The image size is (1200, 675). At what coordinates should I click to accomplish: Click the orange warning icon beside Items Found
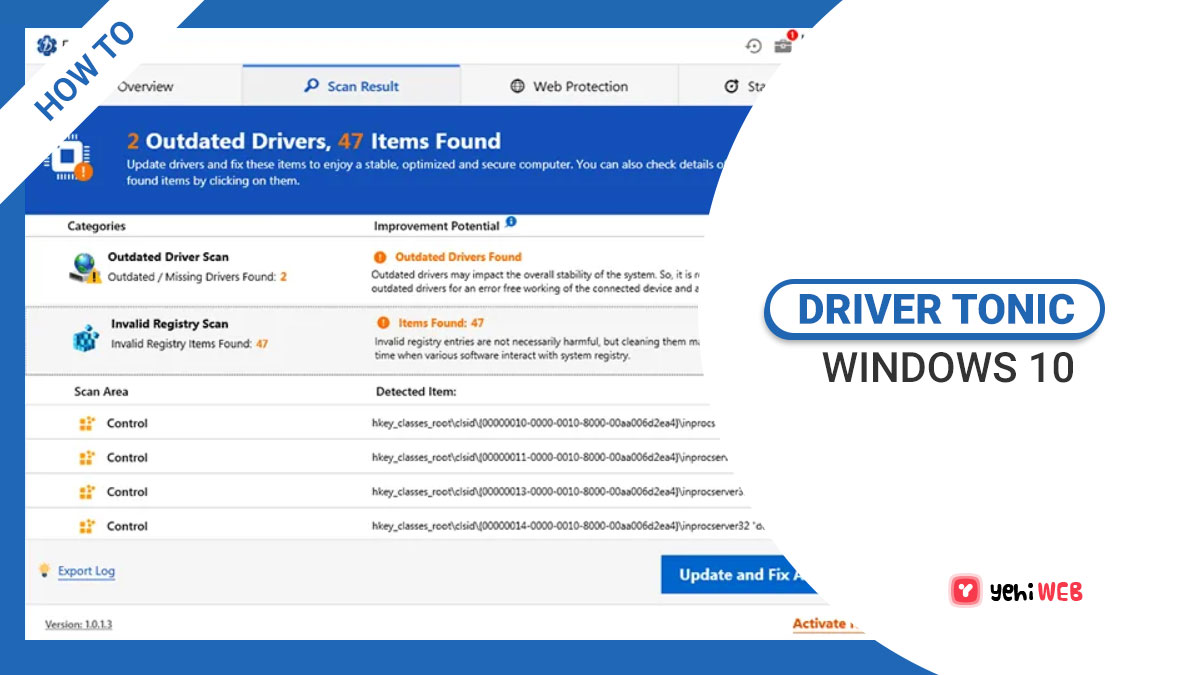point(383,323)
